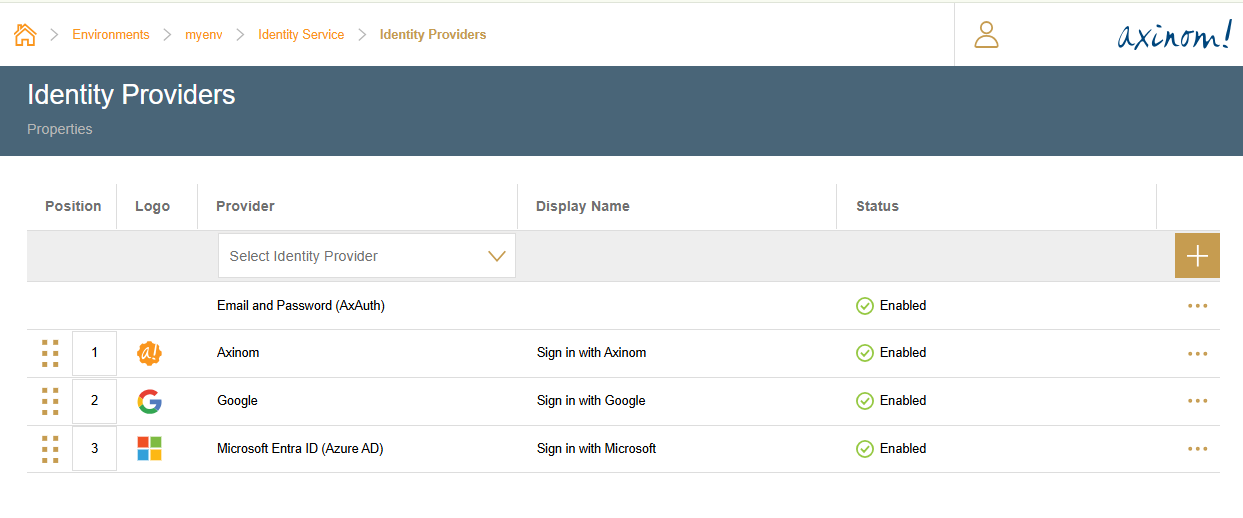Viewport: 1243px width, 518px height.
Task: Go to Environments in the breadcrumb
Action: [110, 35]
